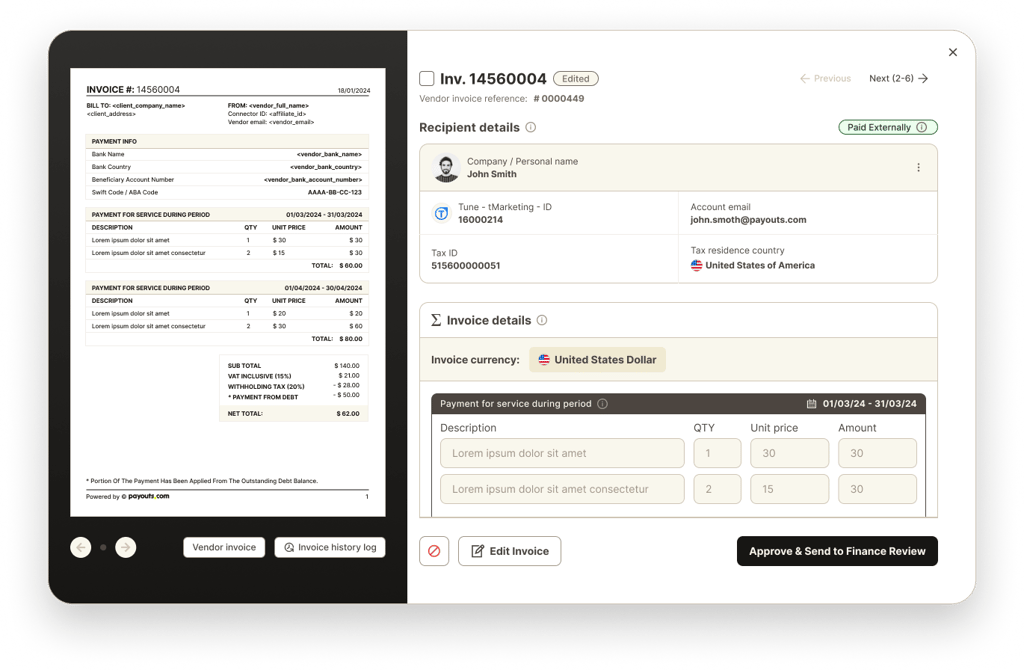Click the invoice preview forward arrow

click(124, 547)
